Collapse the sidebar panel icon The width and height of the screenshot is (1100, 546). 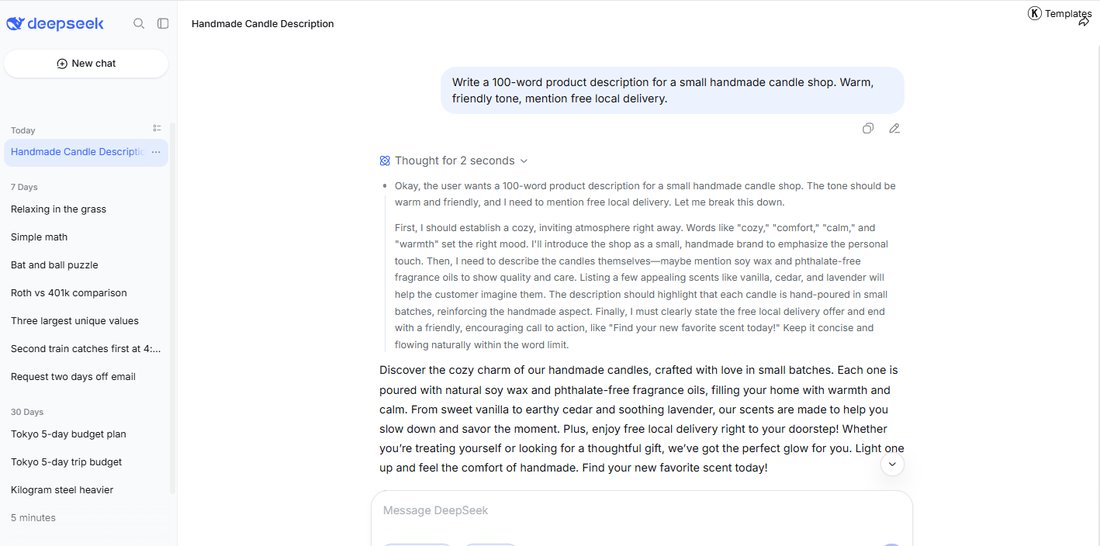coord(163,23)
